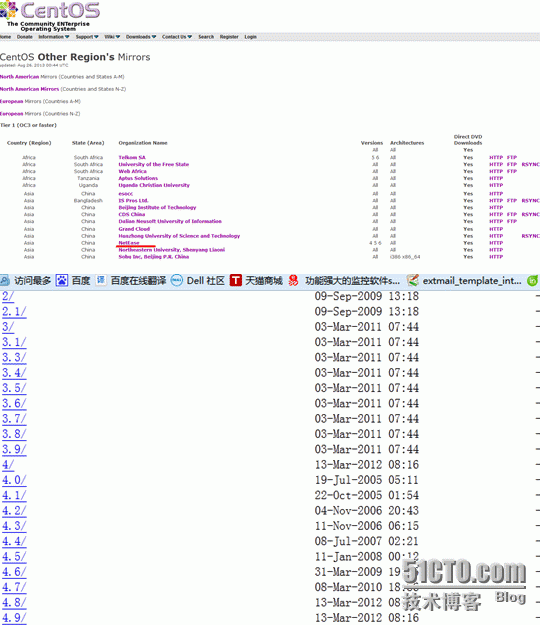Open the Login menu item
Viewport: 540px width, 625px height.
[x=250, y=37]
